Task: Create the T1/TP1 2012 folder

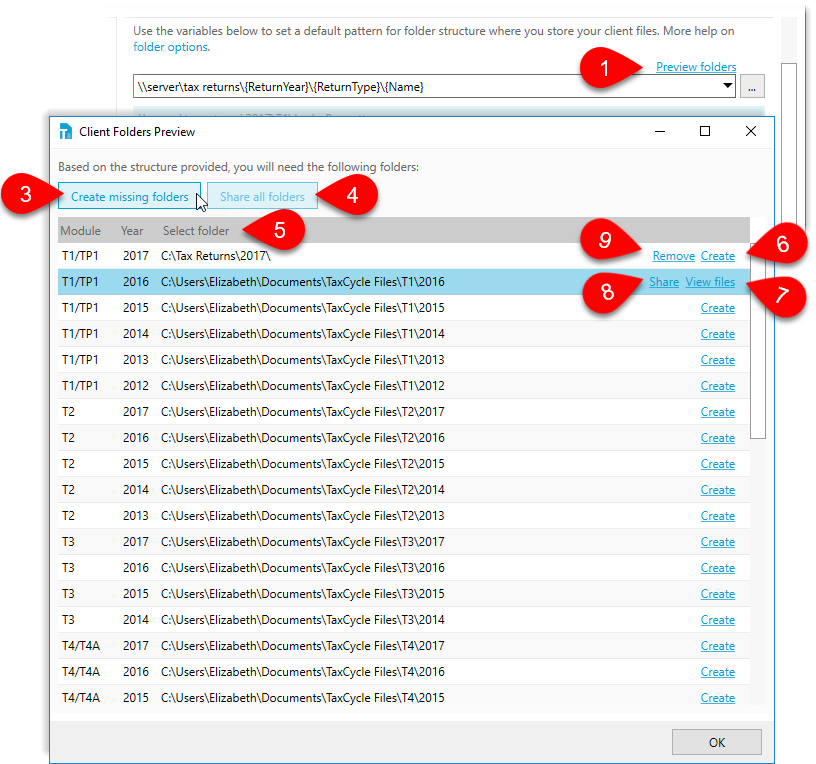Action: tap(718, 386)
